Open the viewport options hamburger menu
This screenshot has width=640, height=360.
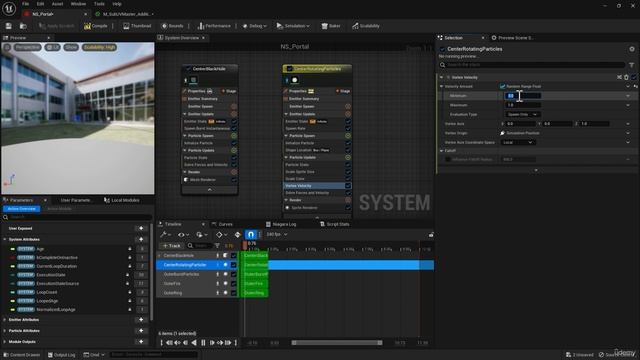7,47
